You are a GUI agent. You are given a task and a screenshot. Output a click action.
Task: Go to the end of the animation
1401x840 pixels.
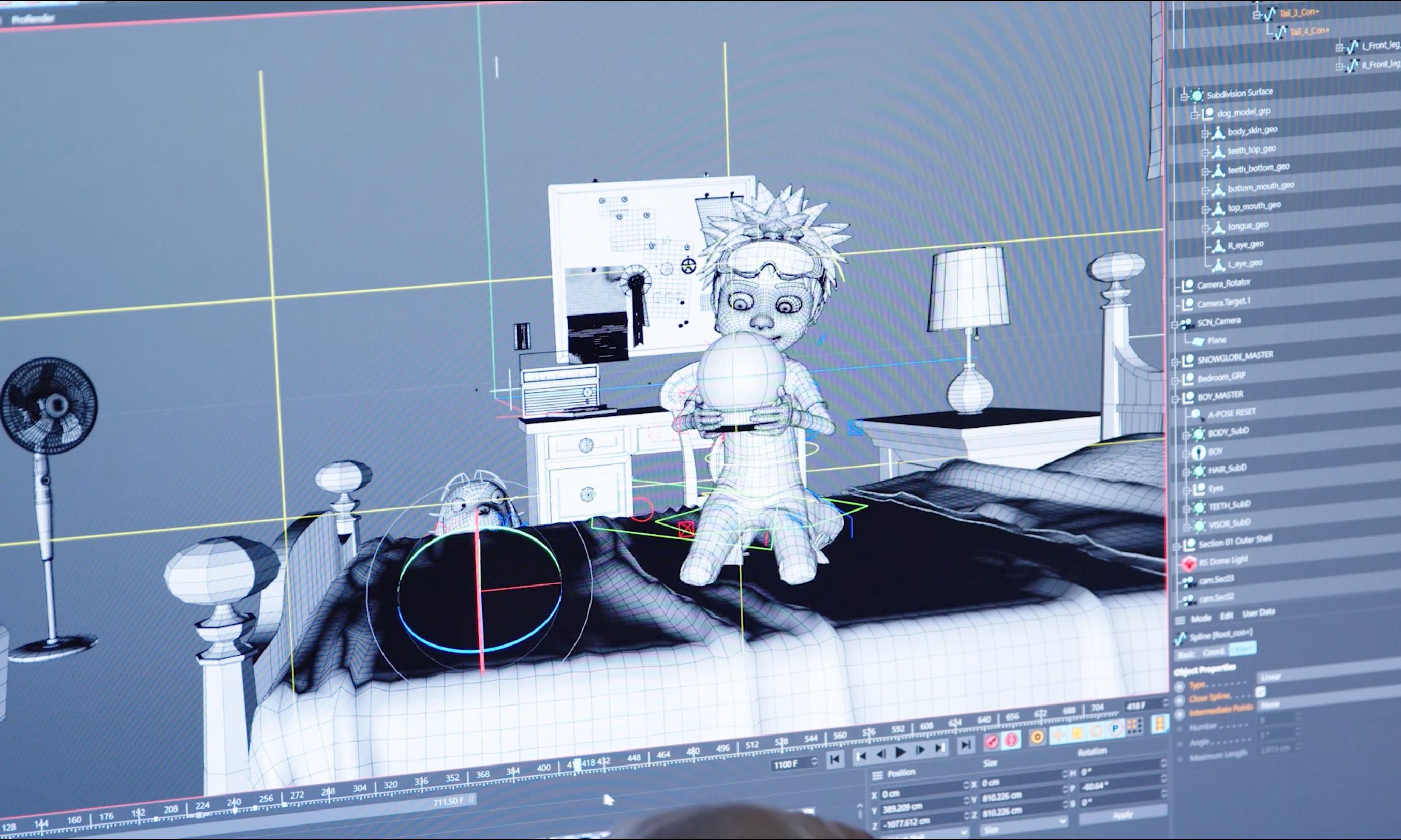pyautogui.click(x=966, y=745)
